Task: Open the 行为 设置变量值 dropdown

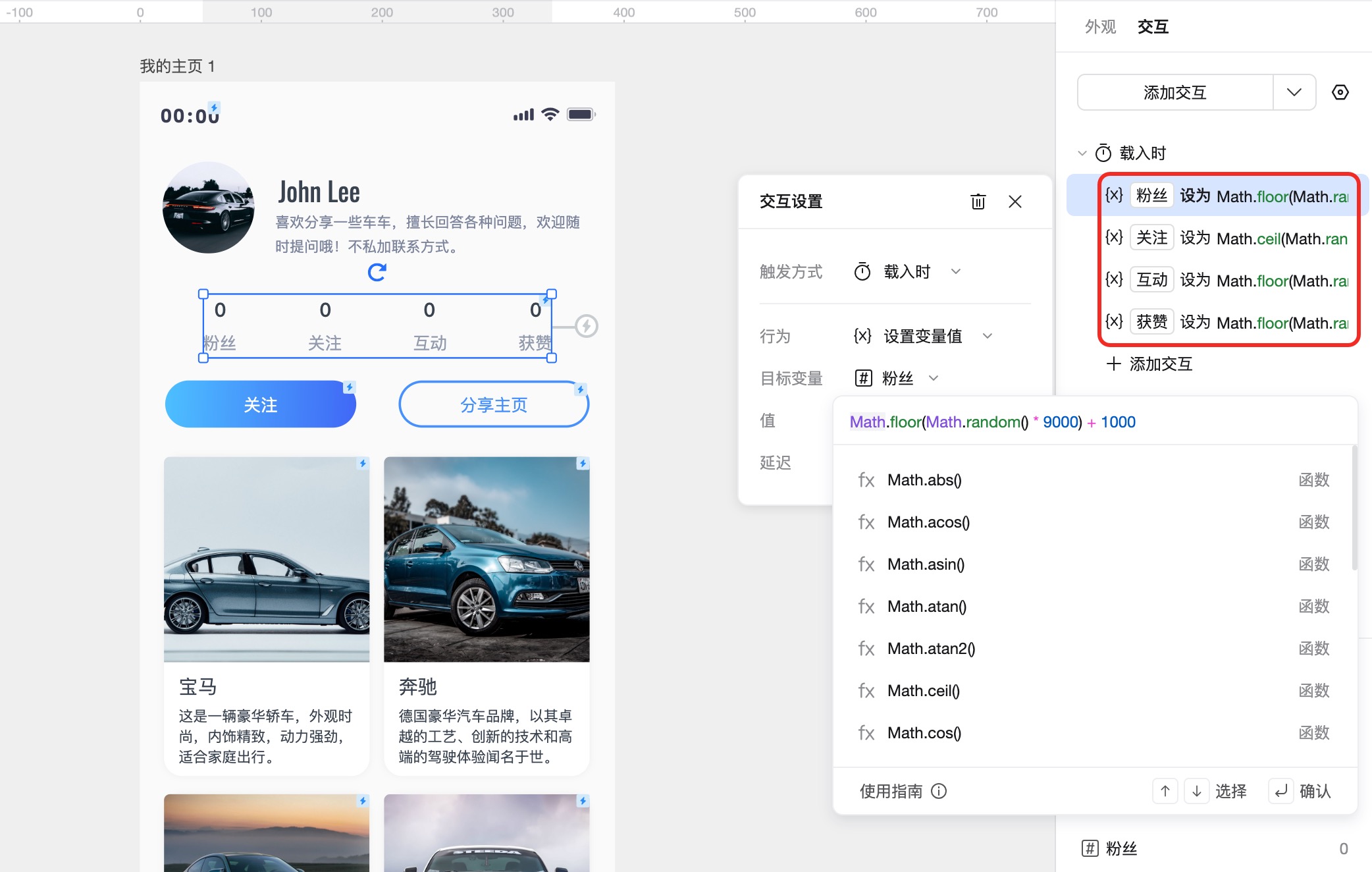Action: [x=987, y=336]
